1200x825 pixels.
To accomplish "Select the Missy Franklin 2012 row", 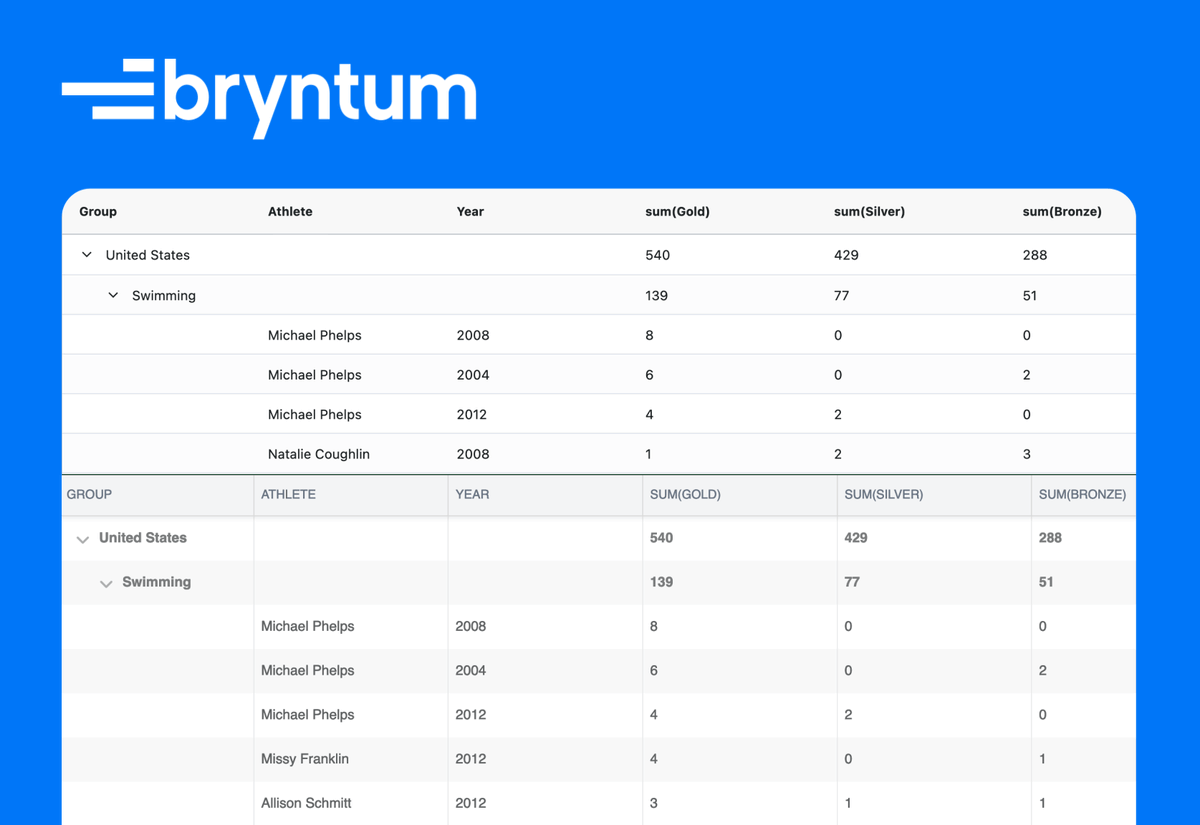I will tap(400, 759).
